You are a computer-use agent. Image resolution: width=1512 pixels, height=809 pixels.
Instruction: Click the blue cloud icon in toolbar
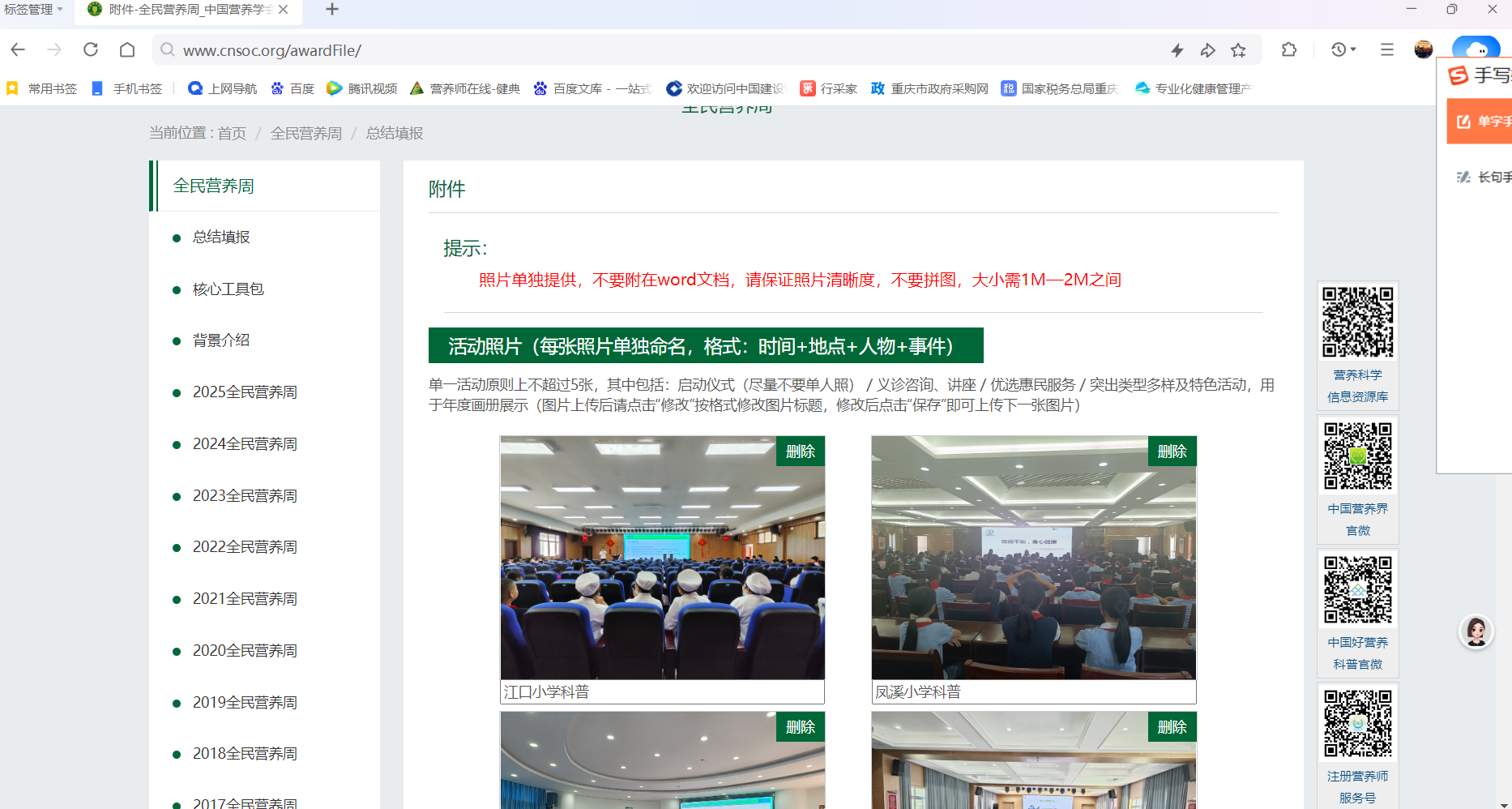coord(1476,47)
